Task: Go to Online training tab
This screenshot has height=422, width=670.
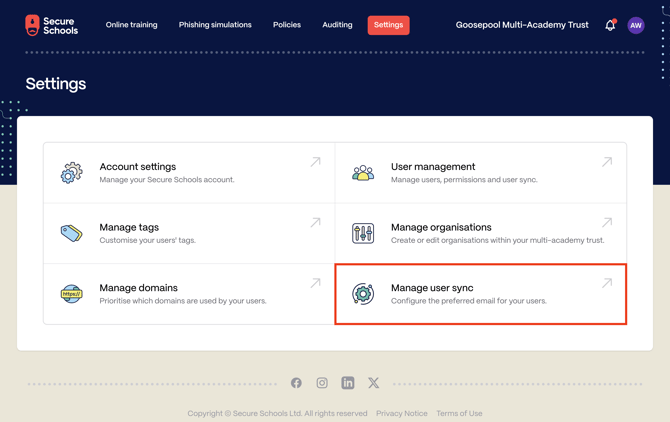Action: (x=132, y=25)
